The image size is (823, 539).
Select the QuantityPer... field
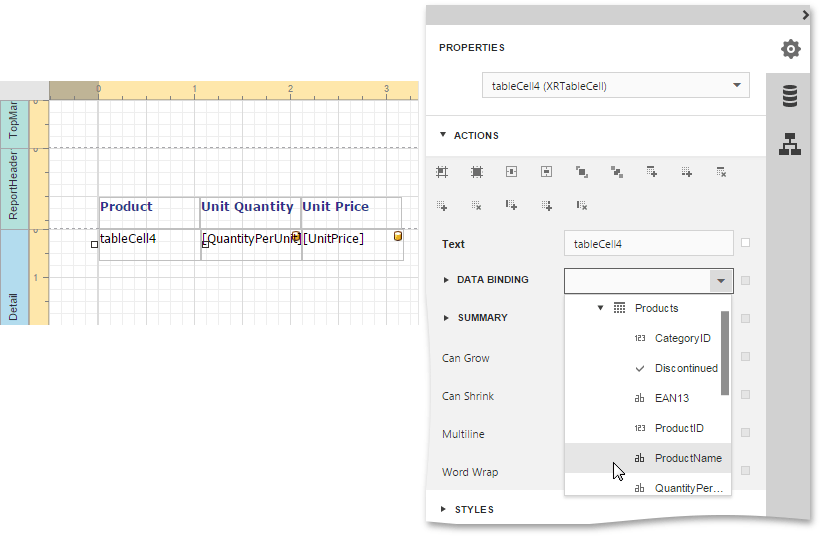tap(648, 484)
